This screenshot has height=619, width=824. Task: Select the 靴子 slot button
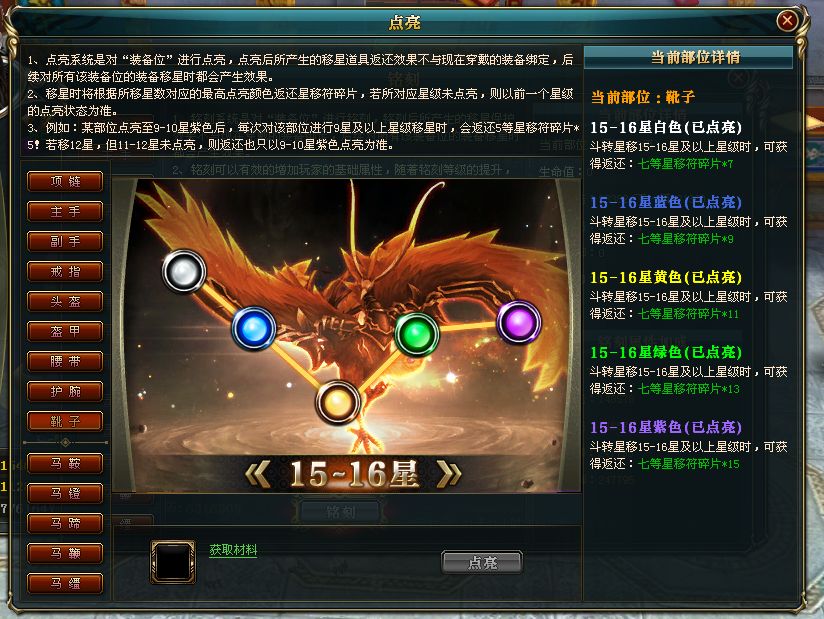[65, 421]
